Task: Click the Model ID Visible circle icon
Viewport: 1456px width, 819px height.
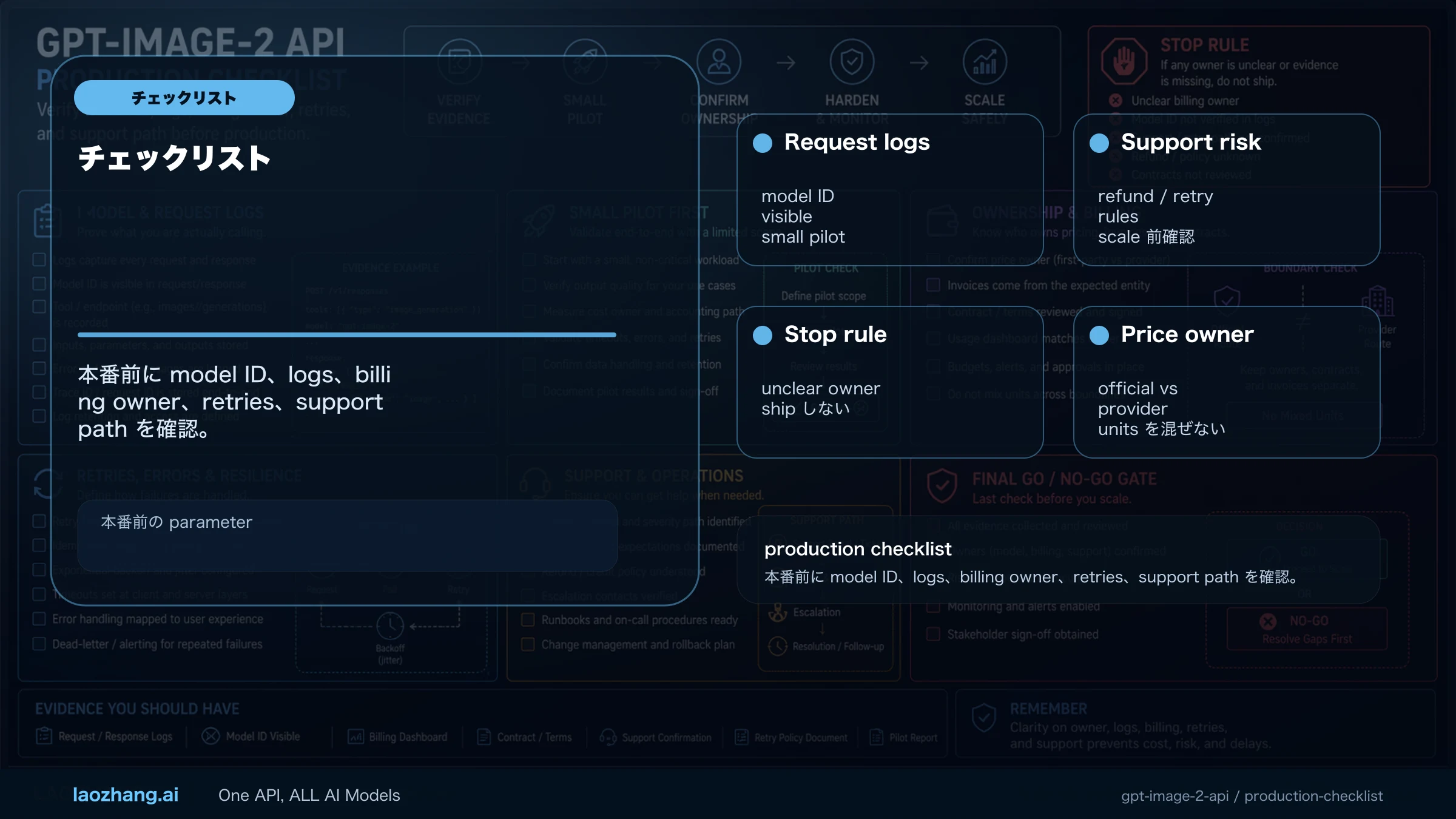Action: [x=211, y=736]
